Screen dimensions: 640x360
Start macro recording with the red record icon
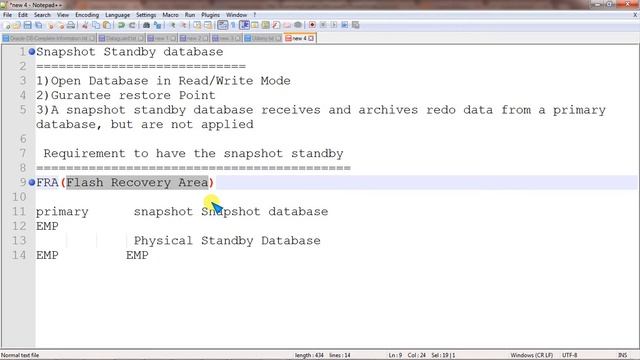click(x=312, y=25)
